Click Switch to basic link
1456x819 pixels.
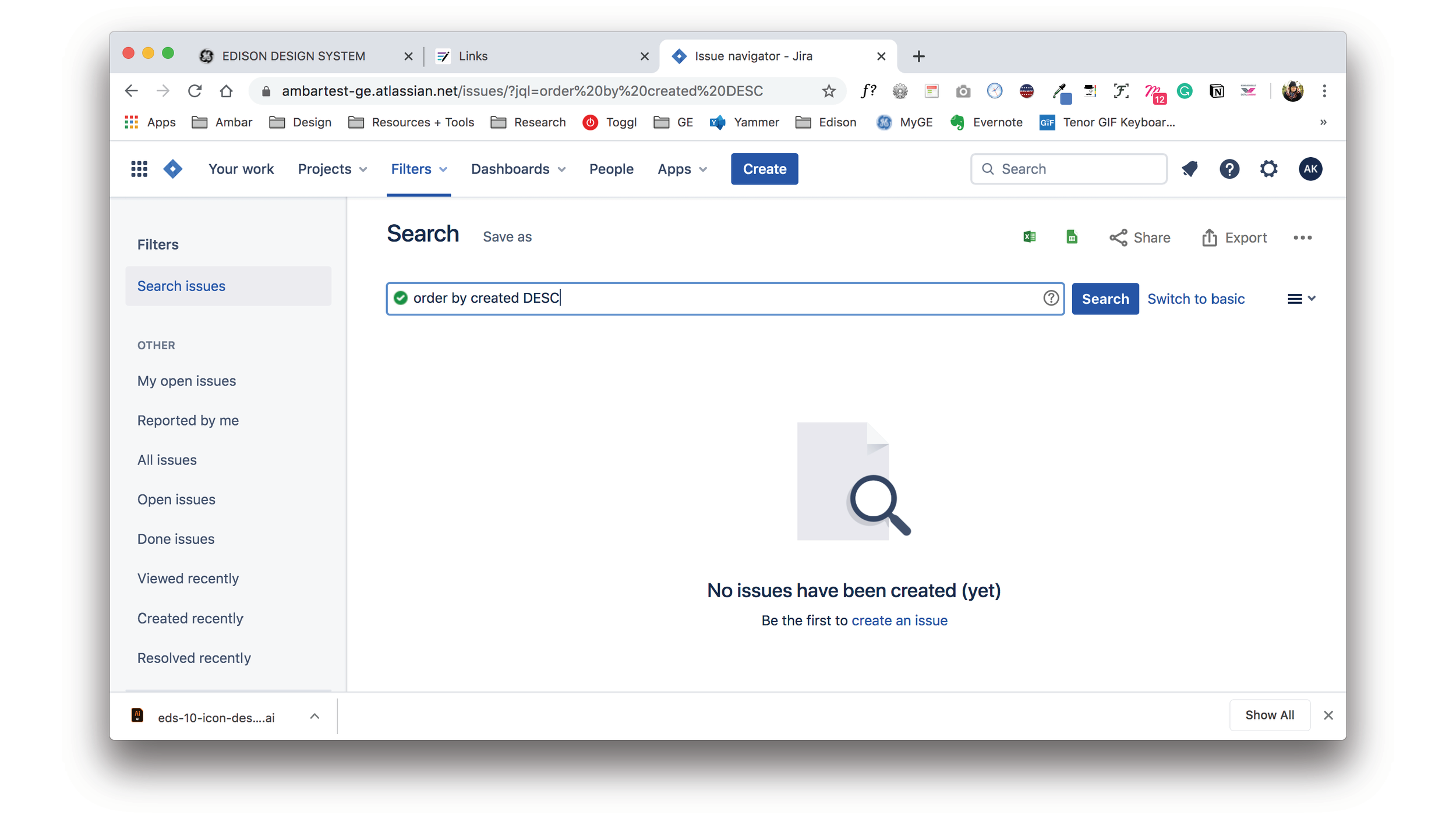pyautogui.click(x=1196, y=299)
